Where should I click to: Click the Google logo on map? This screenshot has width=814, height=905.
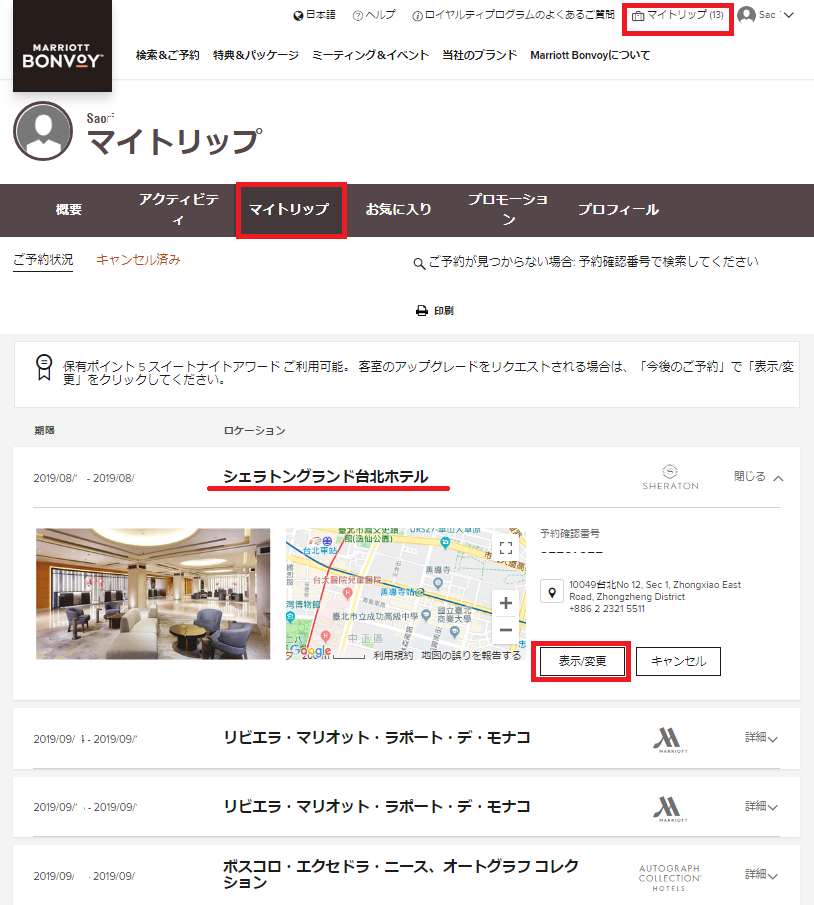(310, 651)
